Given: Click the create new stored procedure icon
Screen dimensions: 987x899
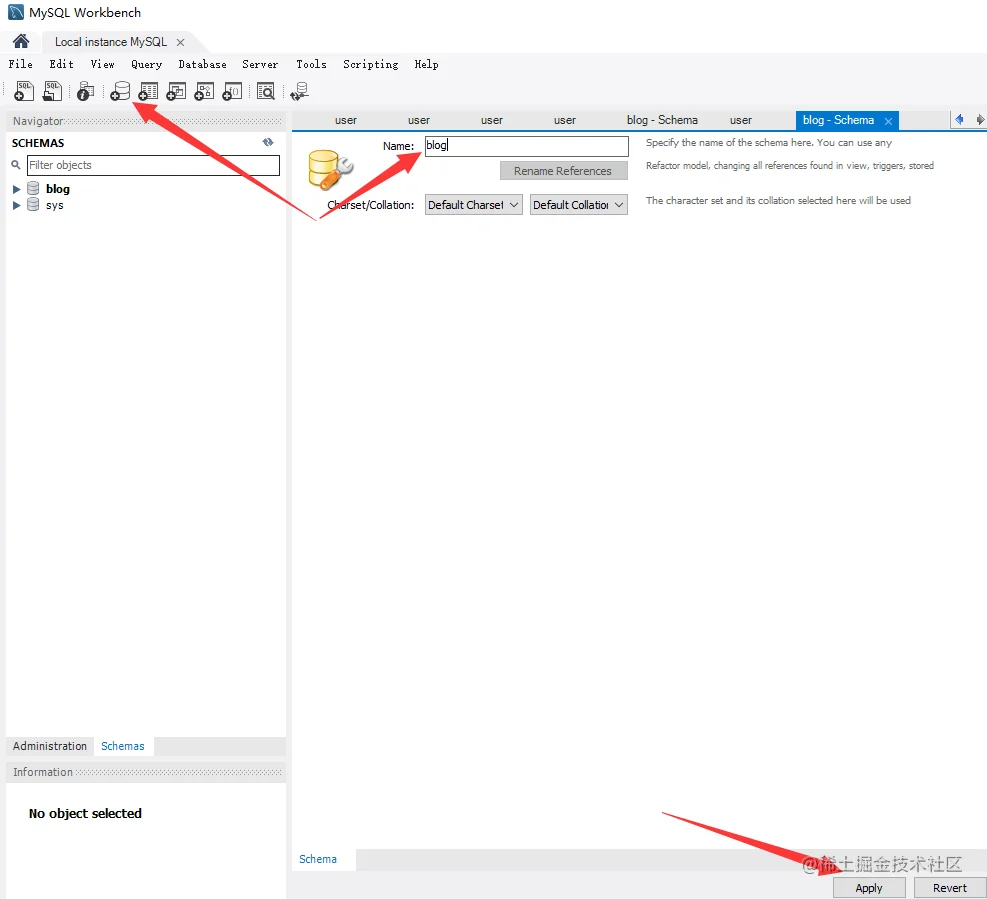Looking at the screenshot, I should [x=204, y=91].
